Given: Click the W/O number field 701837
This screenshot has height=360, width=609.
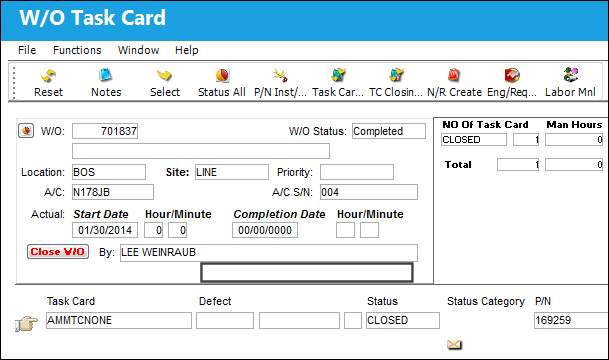Looking at the screenshot, I should pos(105,131).
